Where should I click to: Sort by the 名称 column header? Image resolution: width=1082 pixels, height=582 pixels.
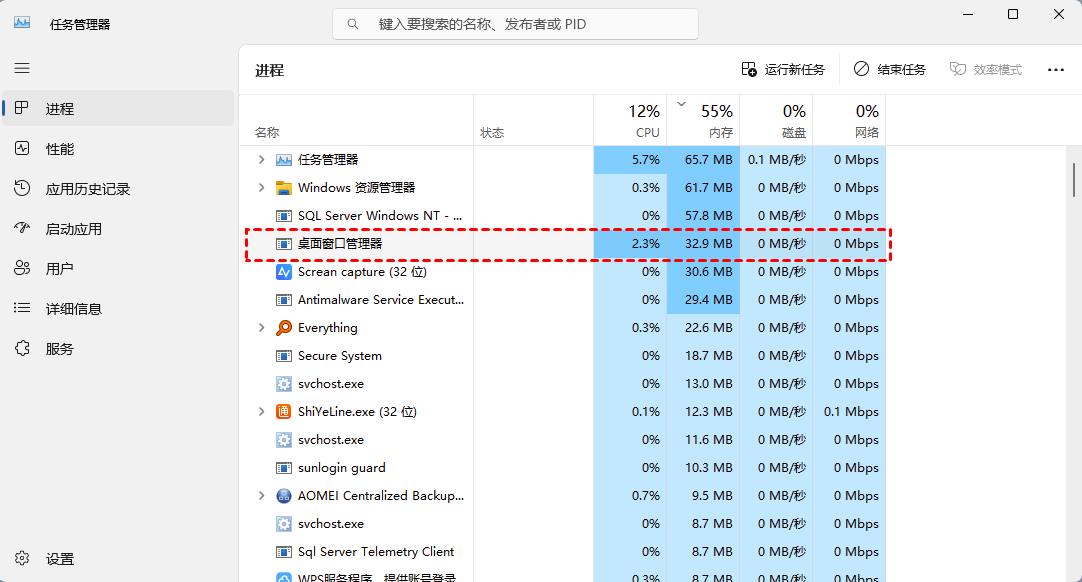[x=357, y=120]
